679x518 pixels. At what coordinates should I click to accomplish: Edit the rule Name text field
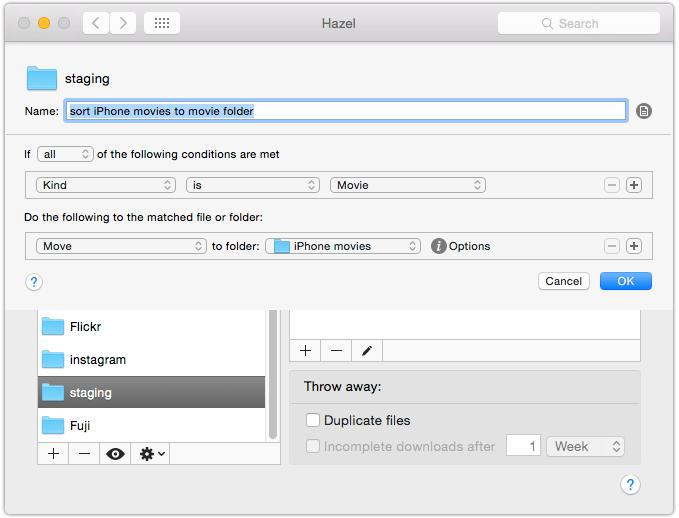click(x=346, y=111)
